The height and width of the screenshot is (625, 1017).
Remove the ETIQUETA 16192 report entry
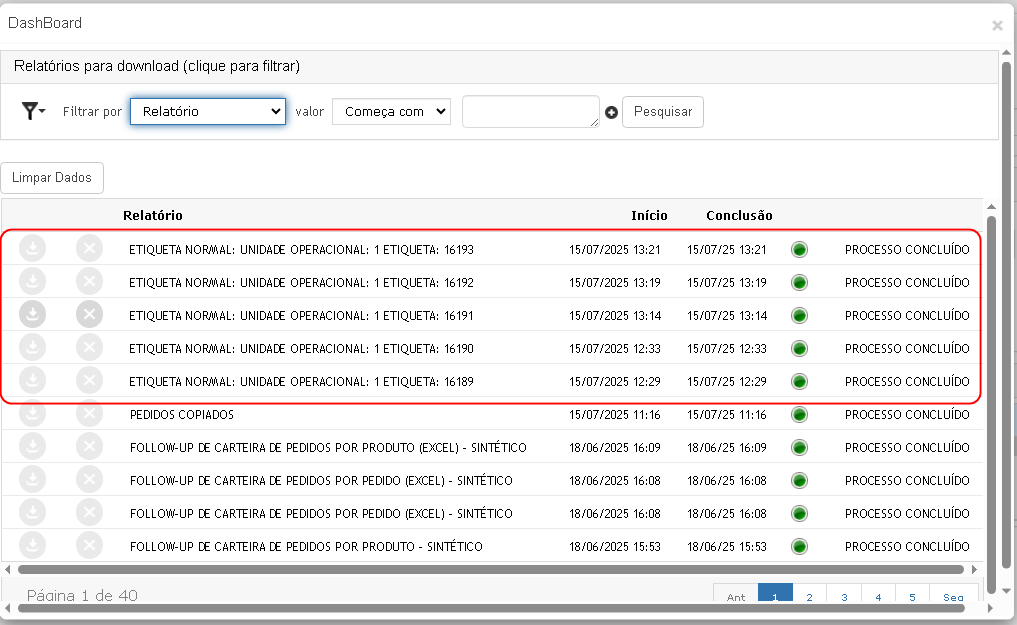[x=90, y=282]
